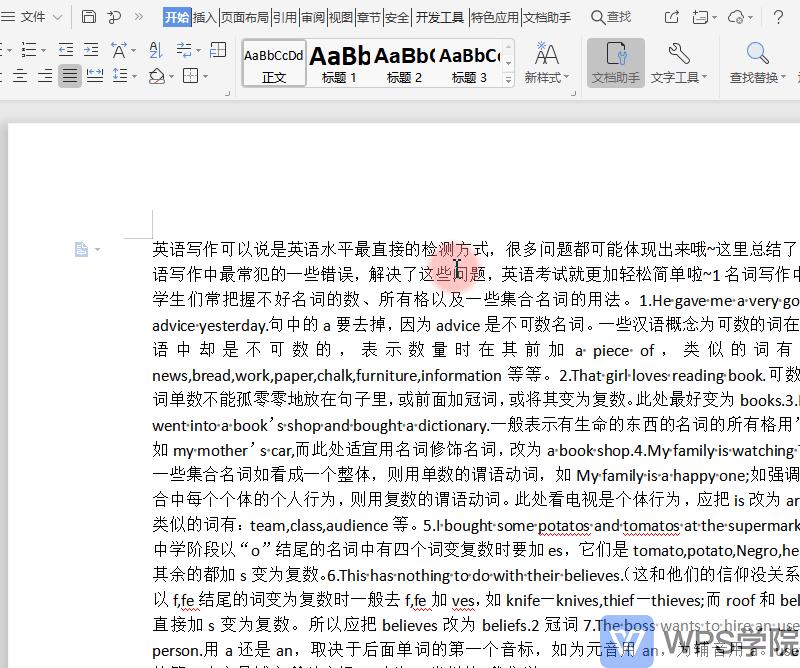800x668 pixels.
Task: Click the A-Z sort icon
Action: click(x=155, y=48)
